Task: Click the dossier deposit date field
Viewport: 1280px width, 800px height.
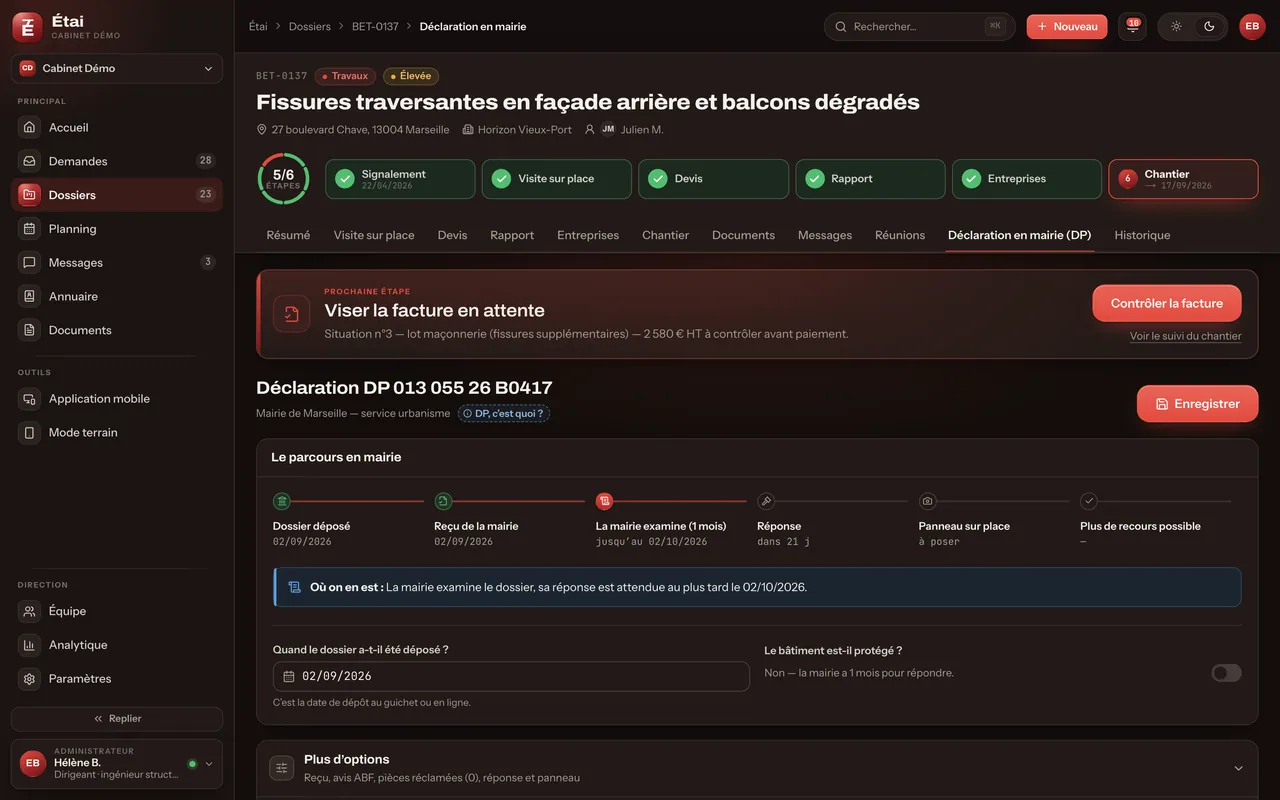Action: (511, 676)
